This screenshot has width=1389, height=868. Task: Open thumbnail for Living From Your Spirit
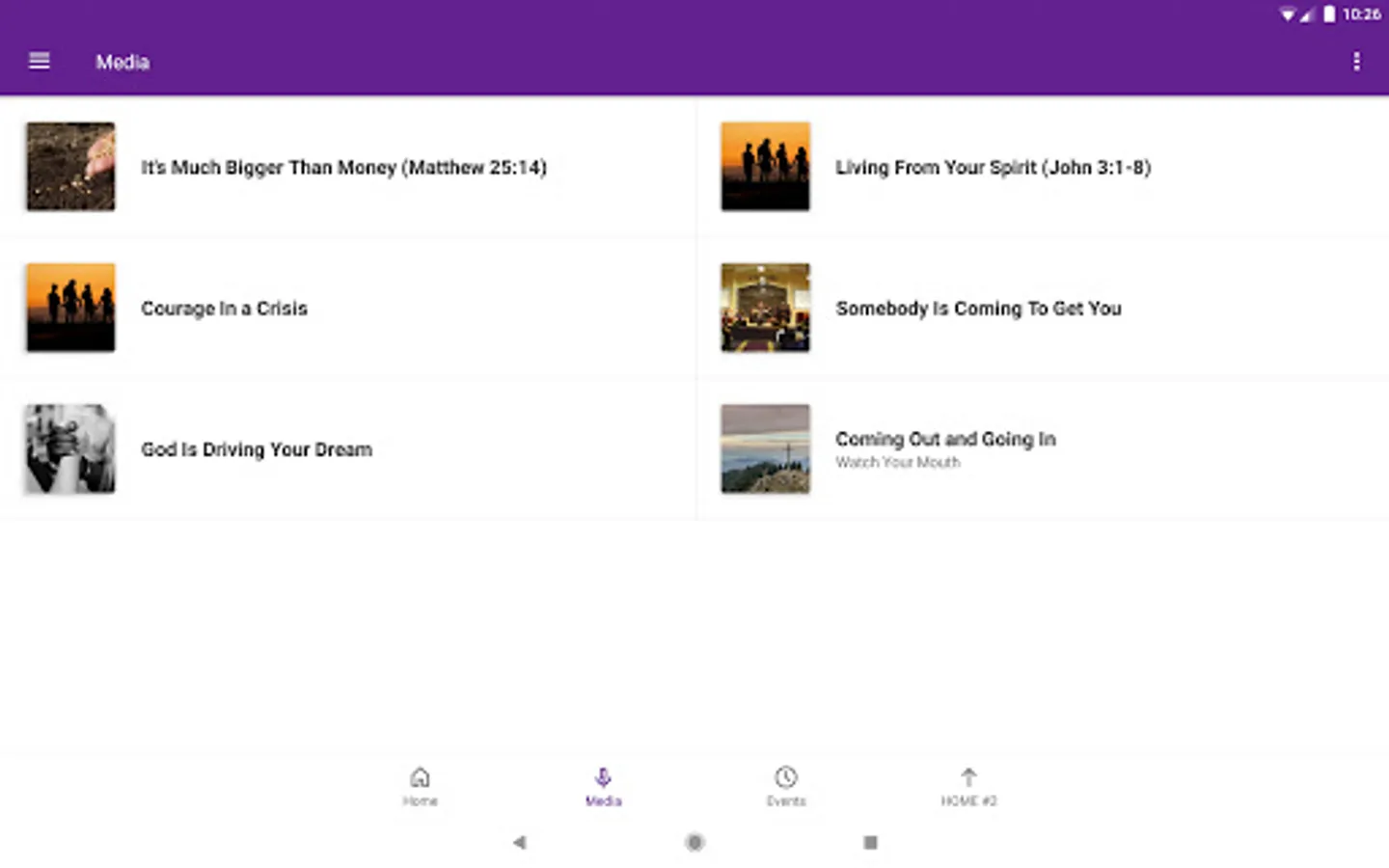point(765,166)
